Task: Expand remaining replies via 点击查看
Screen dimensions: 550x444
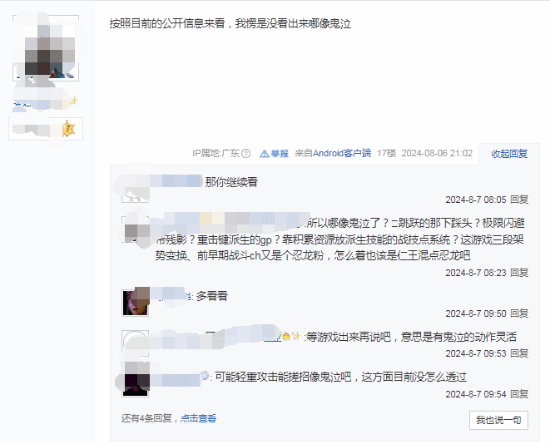Action: [199, 418]
